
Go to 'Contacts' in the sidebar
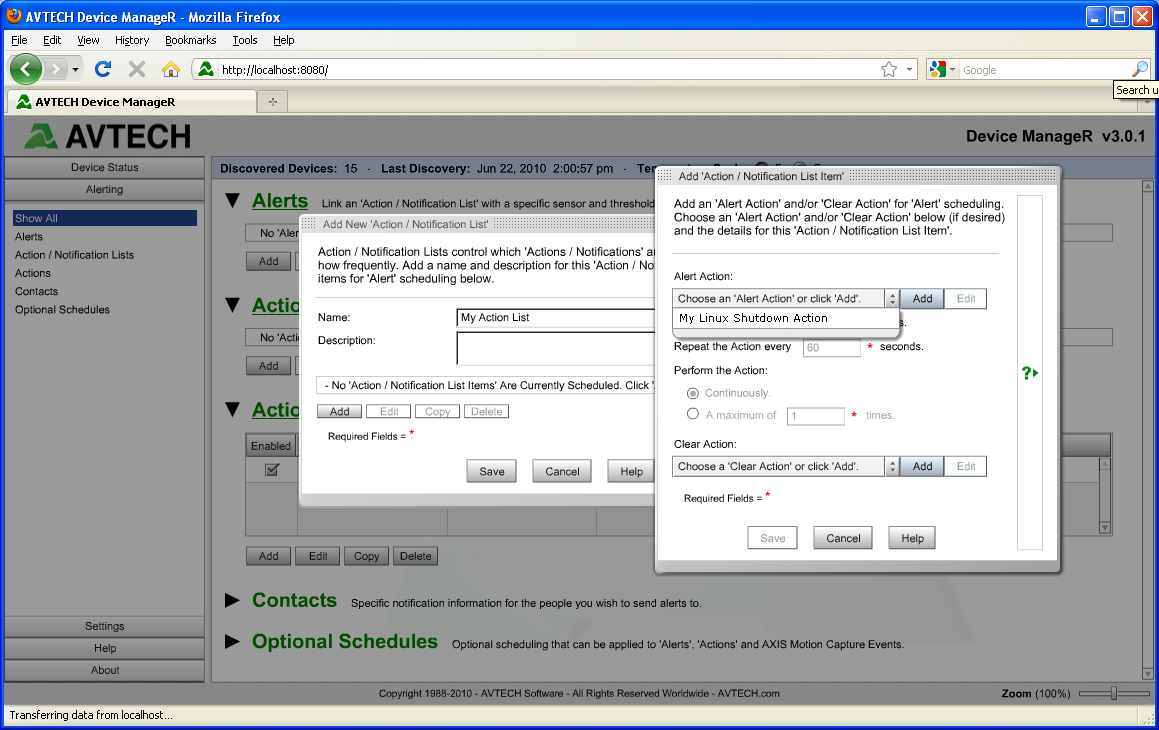pos(36,291)
